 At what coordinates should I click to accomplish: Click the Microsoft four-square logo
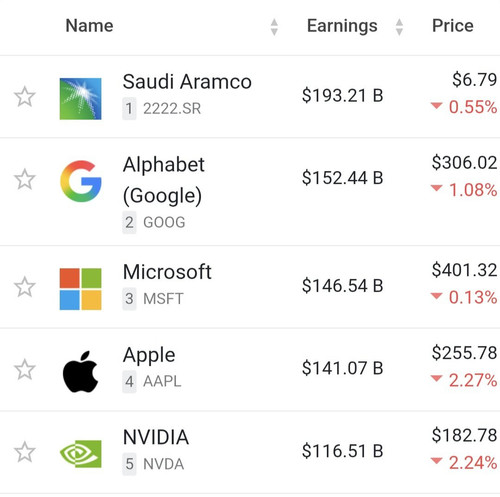point(80,289)
